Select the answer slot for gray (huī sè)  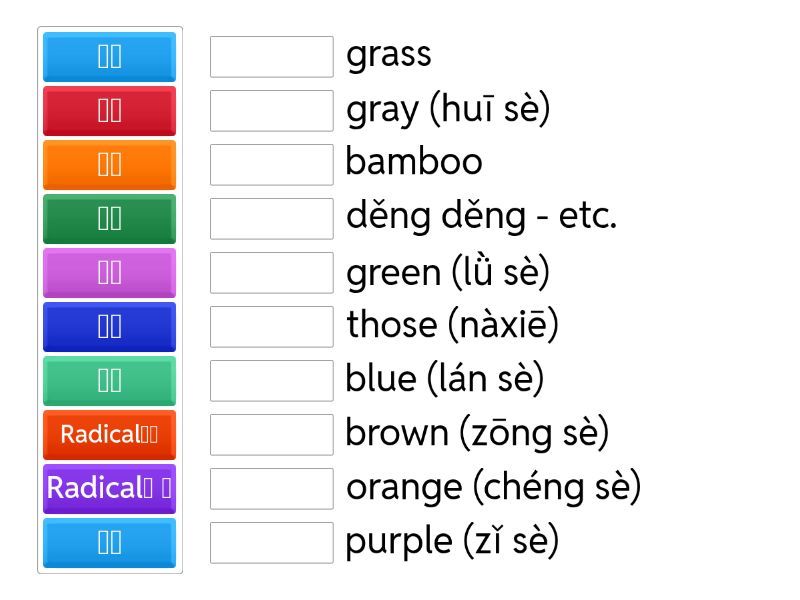[271, 110]
